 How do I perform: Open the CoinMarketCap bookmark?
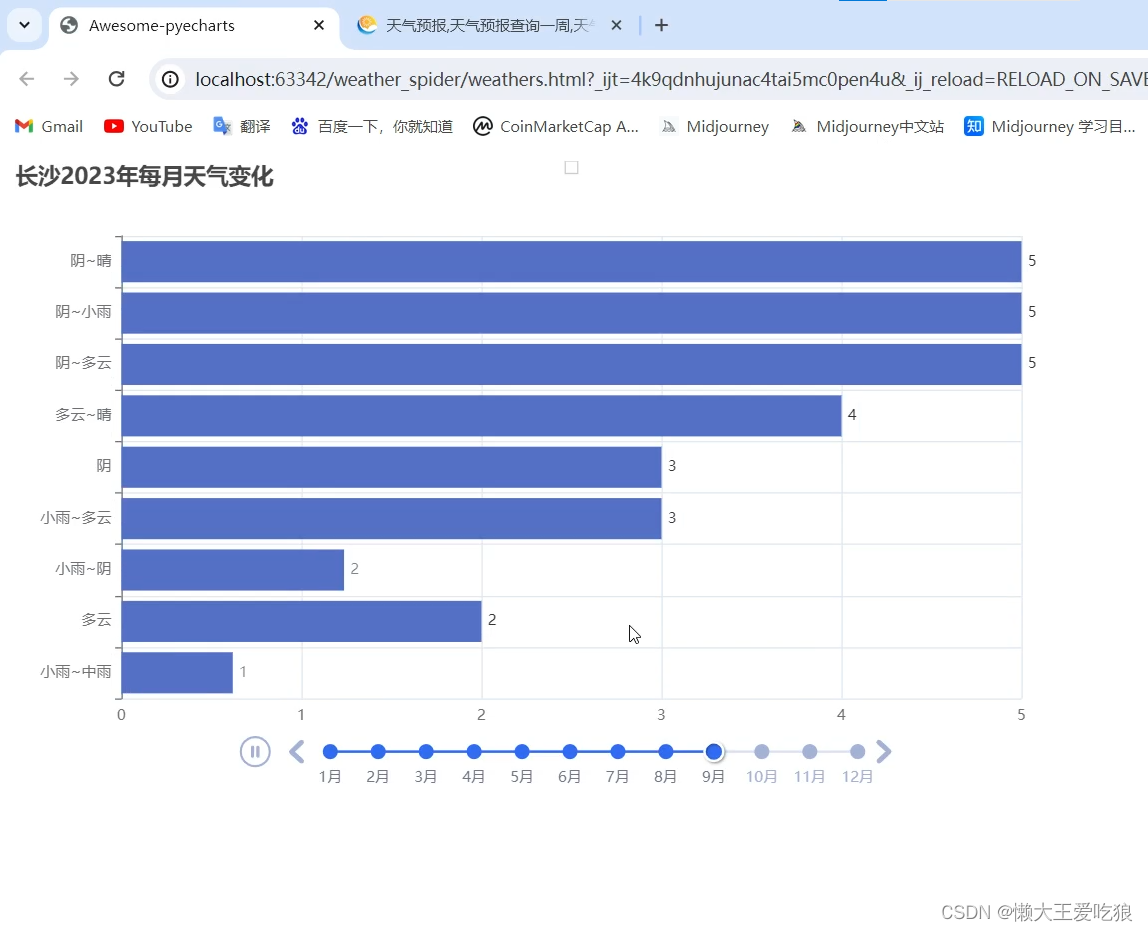(556, 127)
